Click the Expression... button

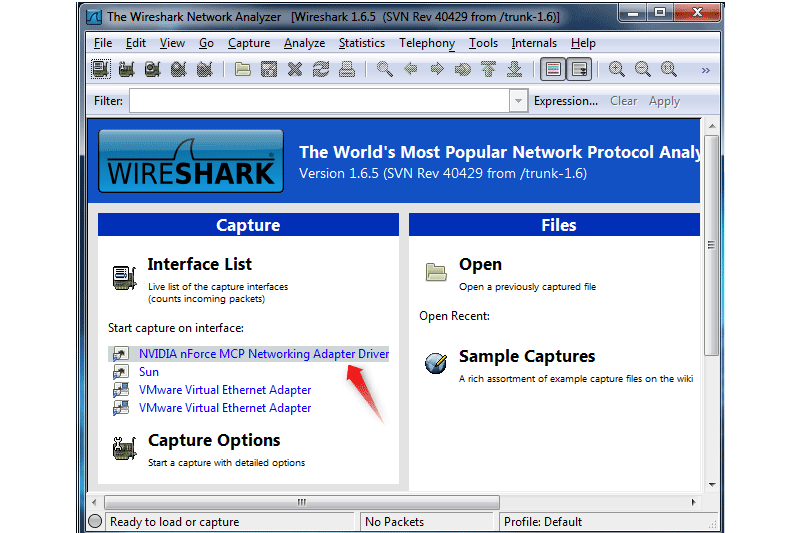coord(566,101)
